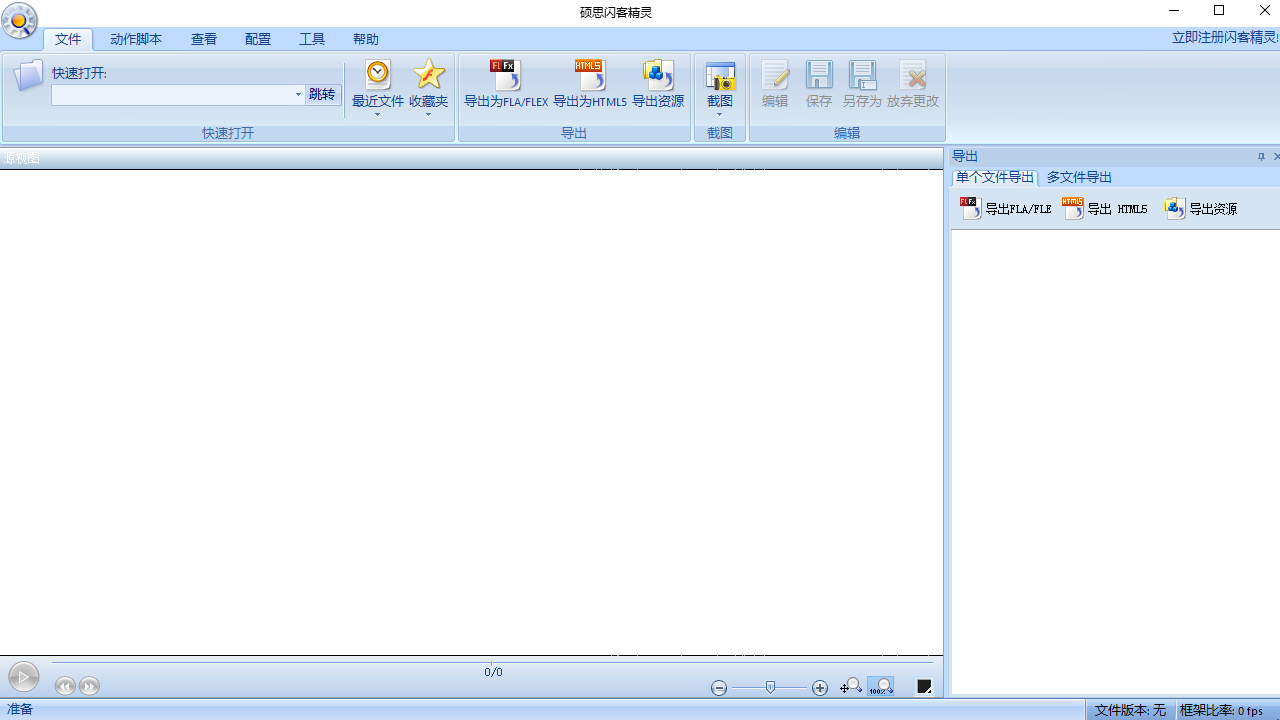Toggle the 100% zoom view button
This screenshot has height=720, width=1280.
click(x=880, y=686)
